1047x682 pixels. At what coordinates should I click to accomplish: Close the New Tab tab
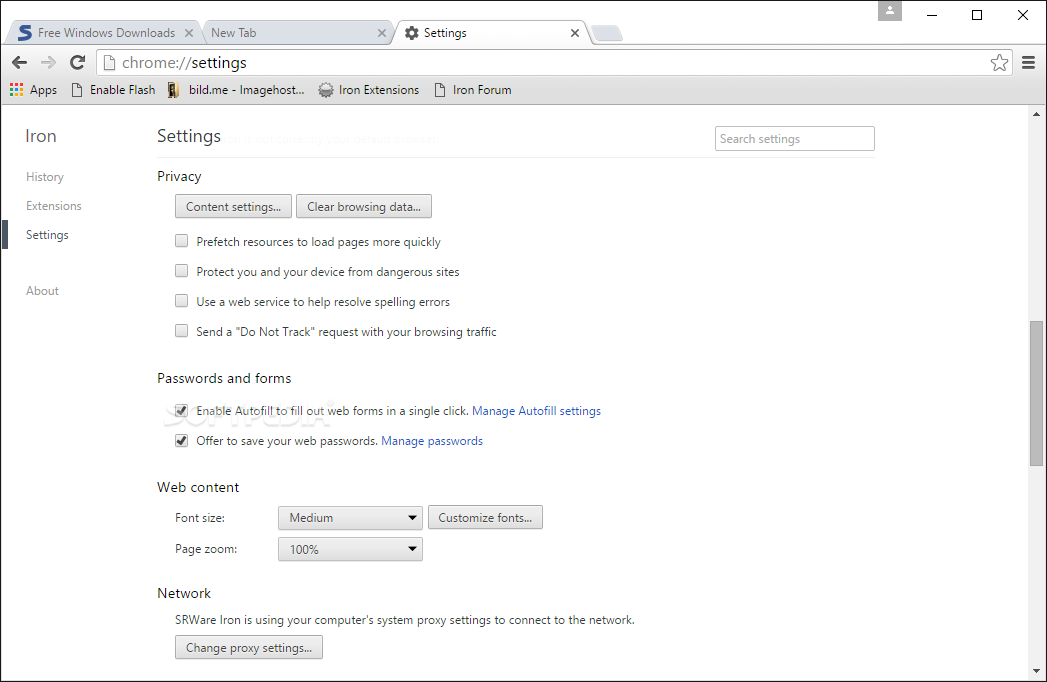381,33
